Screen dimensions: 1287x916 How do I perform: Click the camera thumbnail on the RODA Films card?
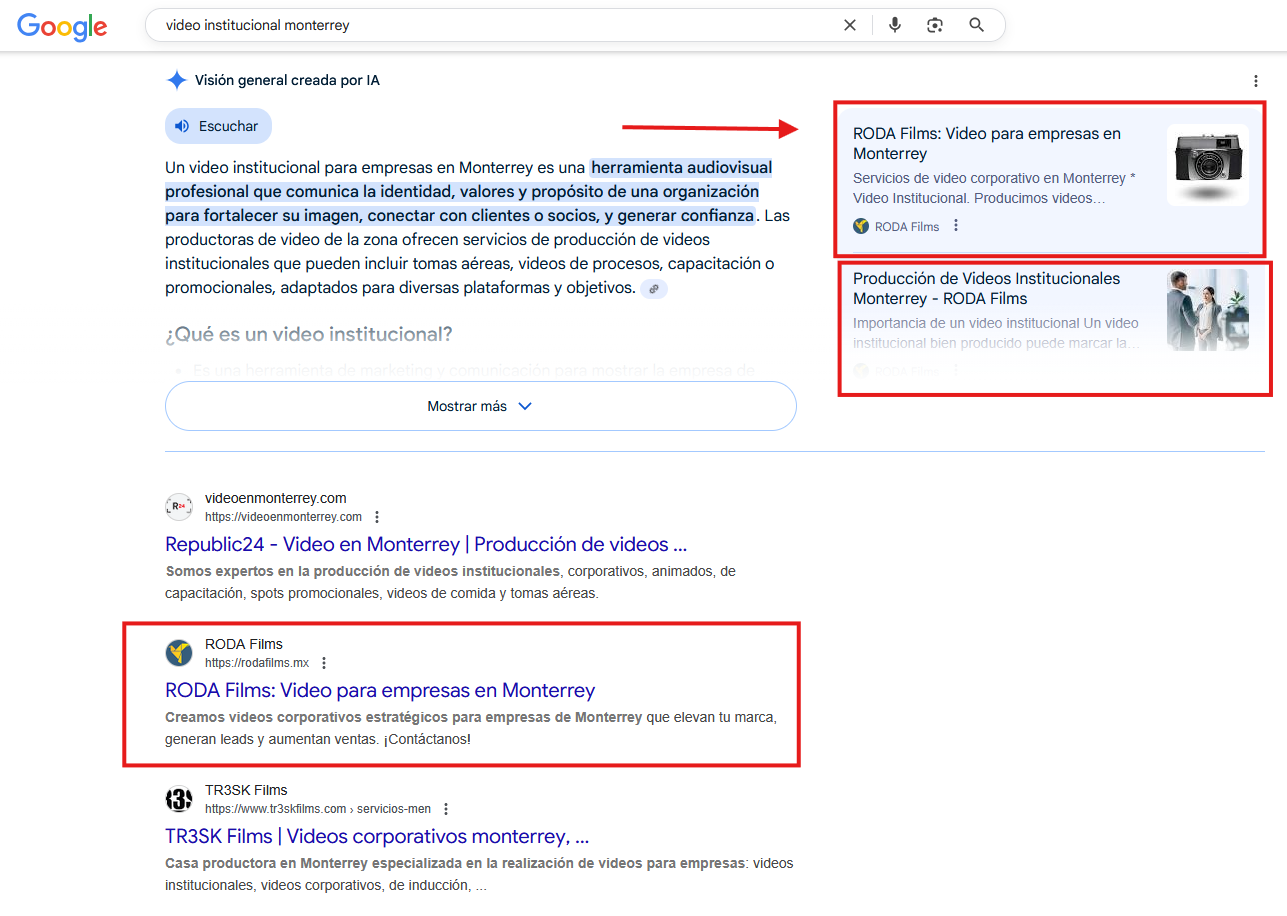[x=1207, y=166]
